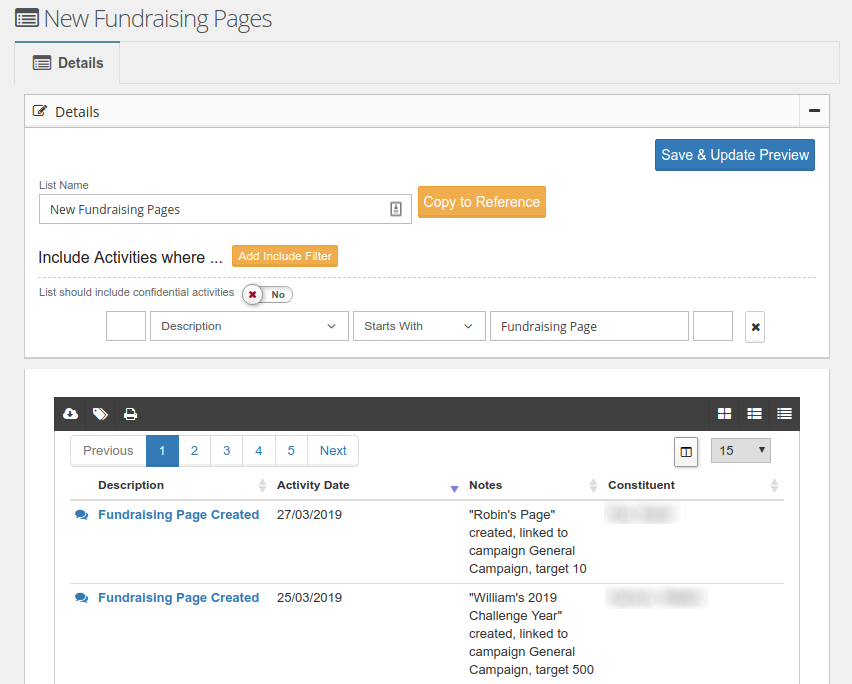This screenshot has width=852, height=684.
Task: Click the List Name input field
Action: [215, 210]
